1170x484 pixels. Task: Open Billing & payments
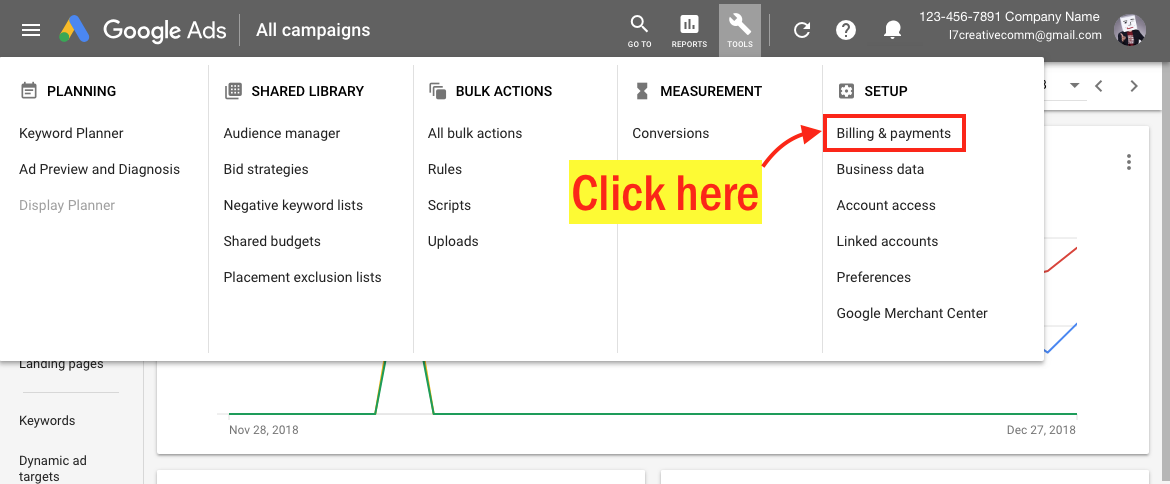pyautogui.click(x=894, y=133)
